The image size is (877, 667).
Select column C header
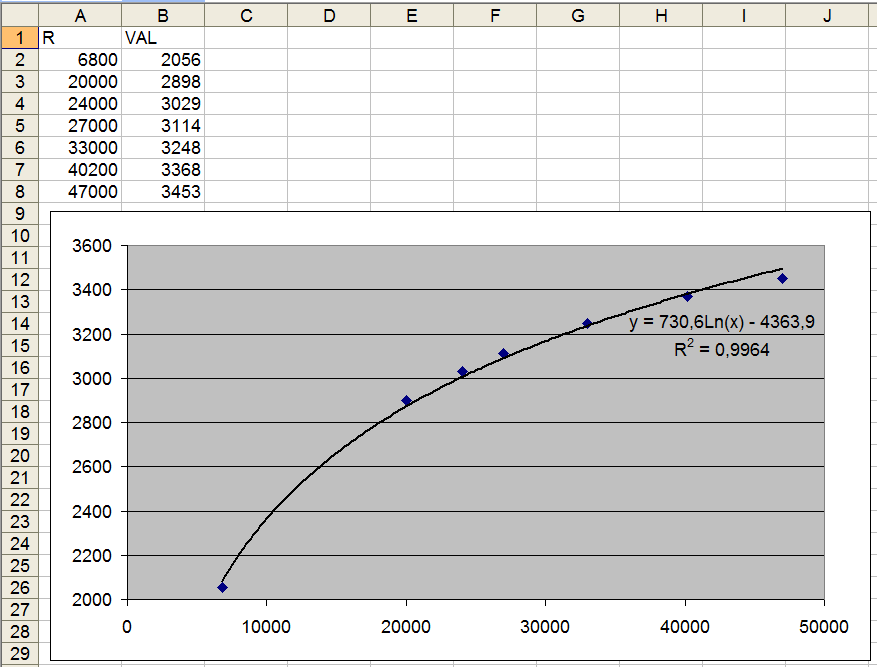246,16
